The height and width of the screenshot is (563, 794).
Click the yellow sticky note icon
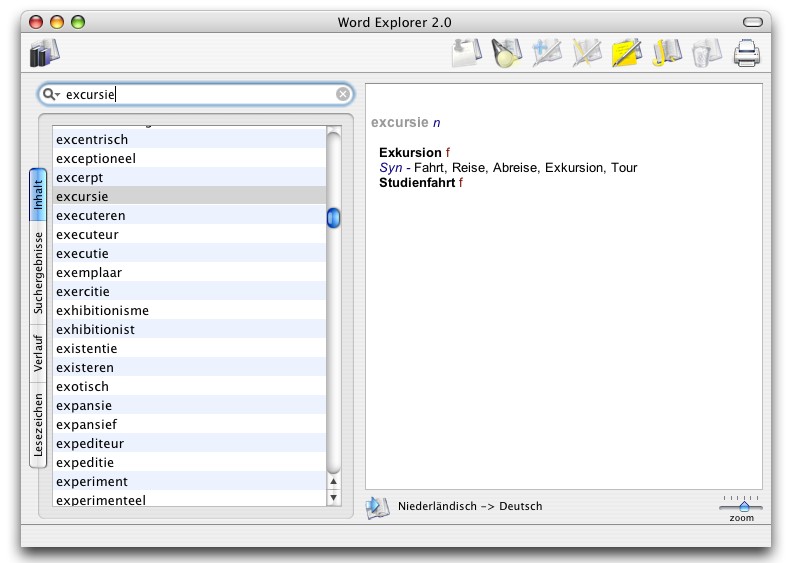[x=627, y=53]
